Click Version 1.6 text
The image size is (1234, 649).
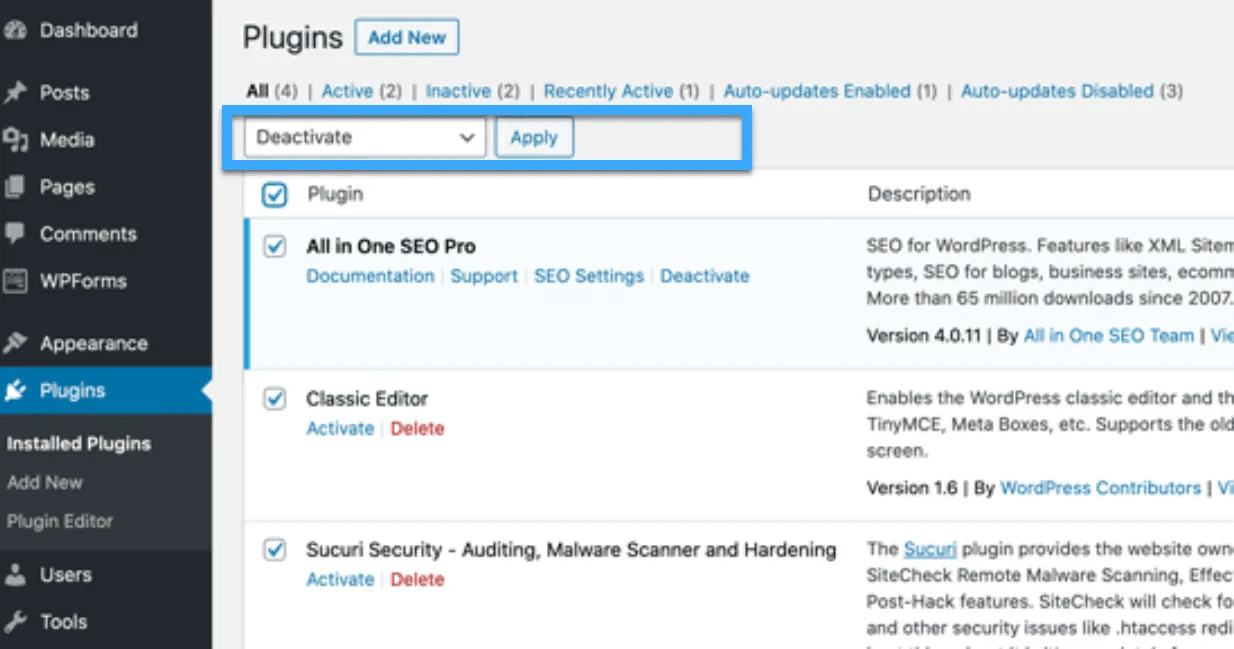point(912,488)
